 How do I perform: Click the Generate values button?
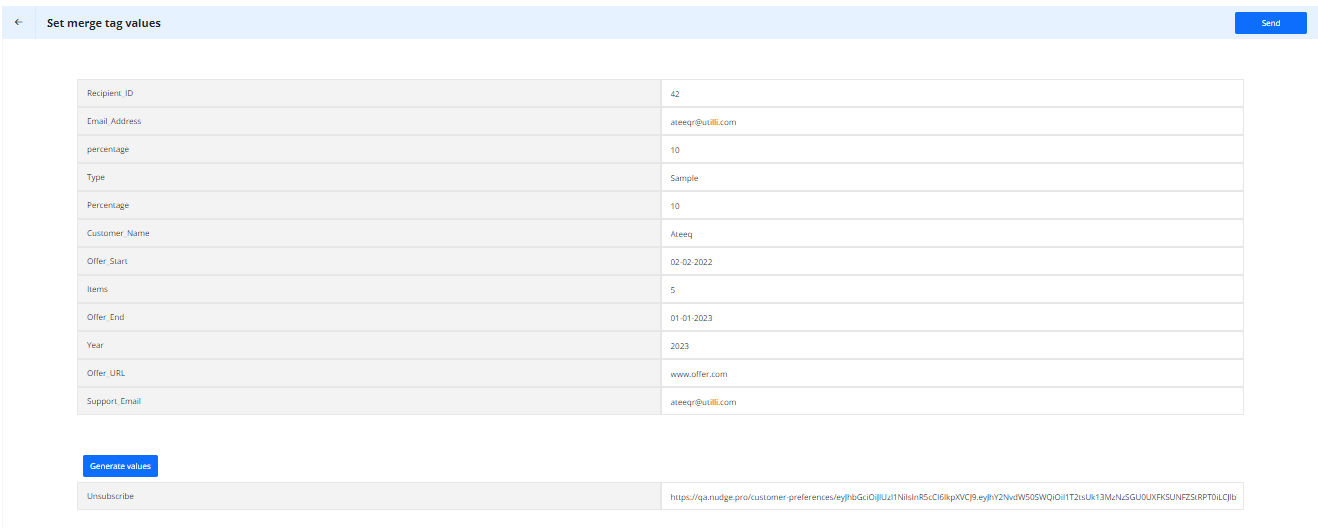[120, 466]
